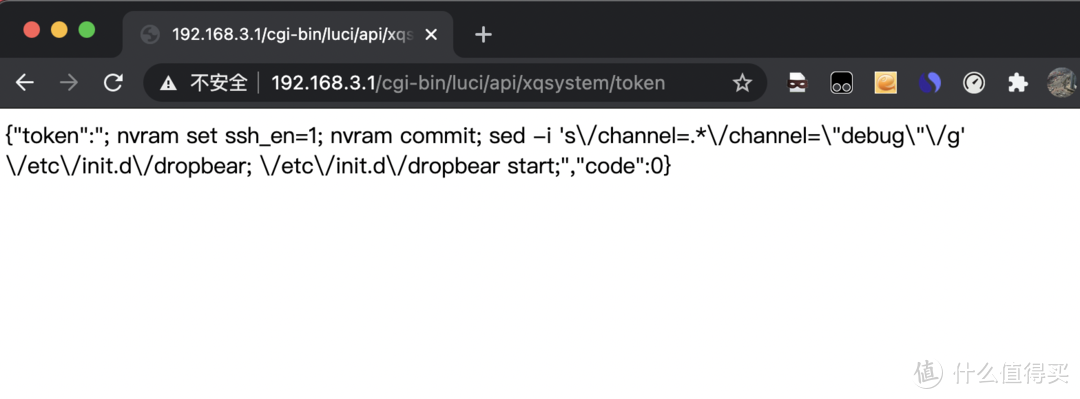The width and height of the screenshot is (1080, 399).
Task: Open the blue S extension icon
Action: pyautogui.click(x=930, y=83)
